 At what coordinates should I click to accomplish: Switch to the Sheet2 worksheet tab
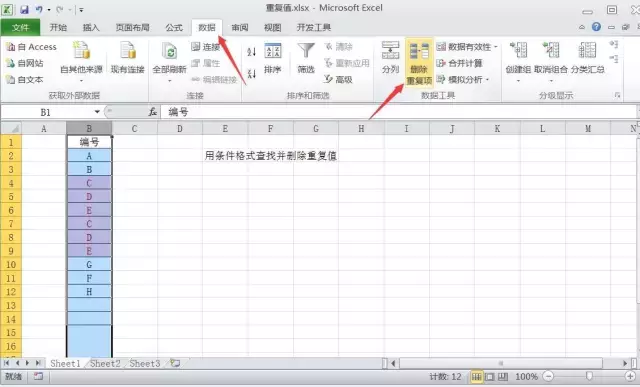(x=105, y=363)
